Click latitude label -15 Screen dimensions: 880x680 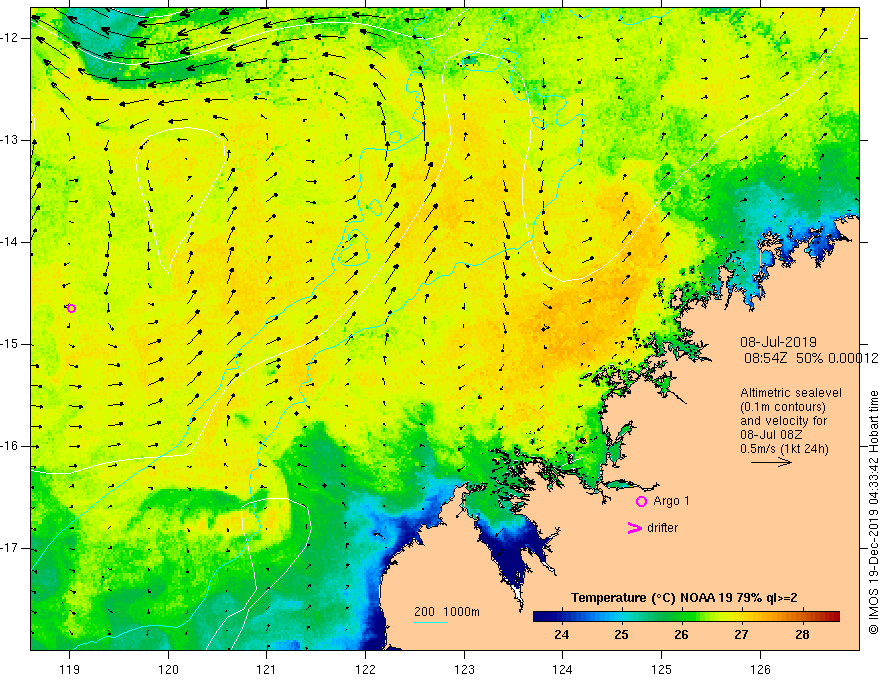10,344
